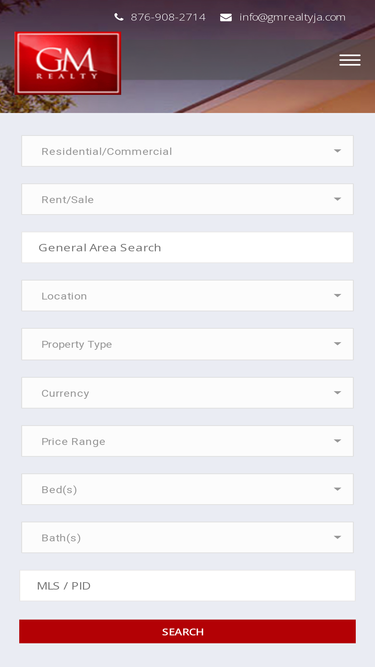Choose a Price Range option
Screen dimensions: 375x667
188,441
